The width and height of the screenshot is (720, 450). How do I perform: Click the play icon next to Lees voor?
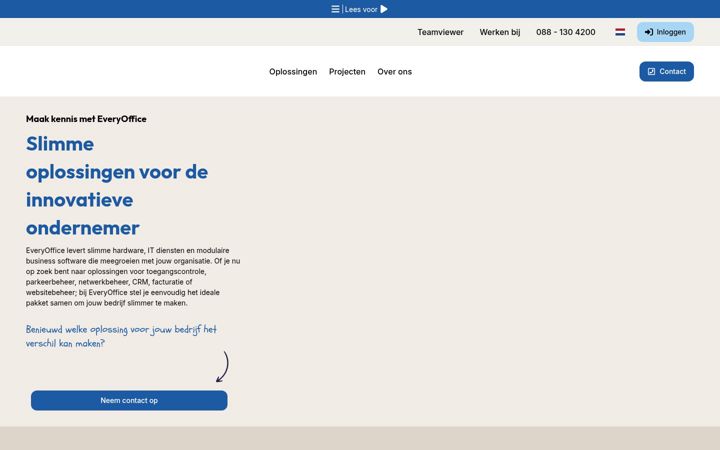tap(384, 9)
